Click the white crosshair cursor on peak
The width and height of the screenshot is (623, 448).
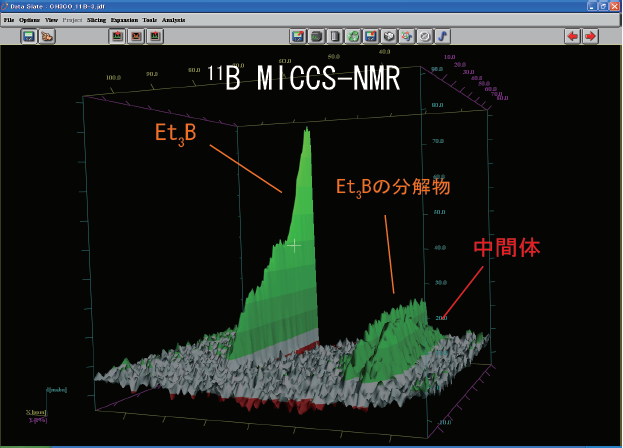[x=294, y=244]
